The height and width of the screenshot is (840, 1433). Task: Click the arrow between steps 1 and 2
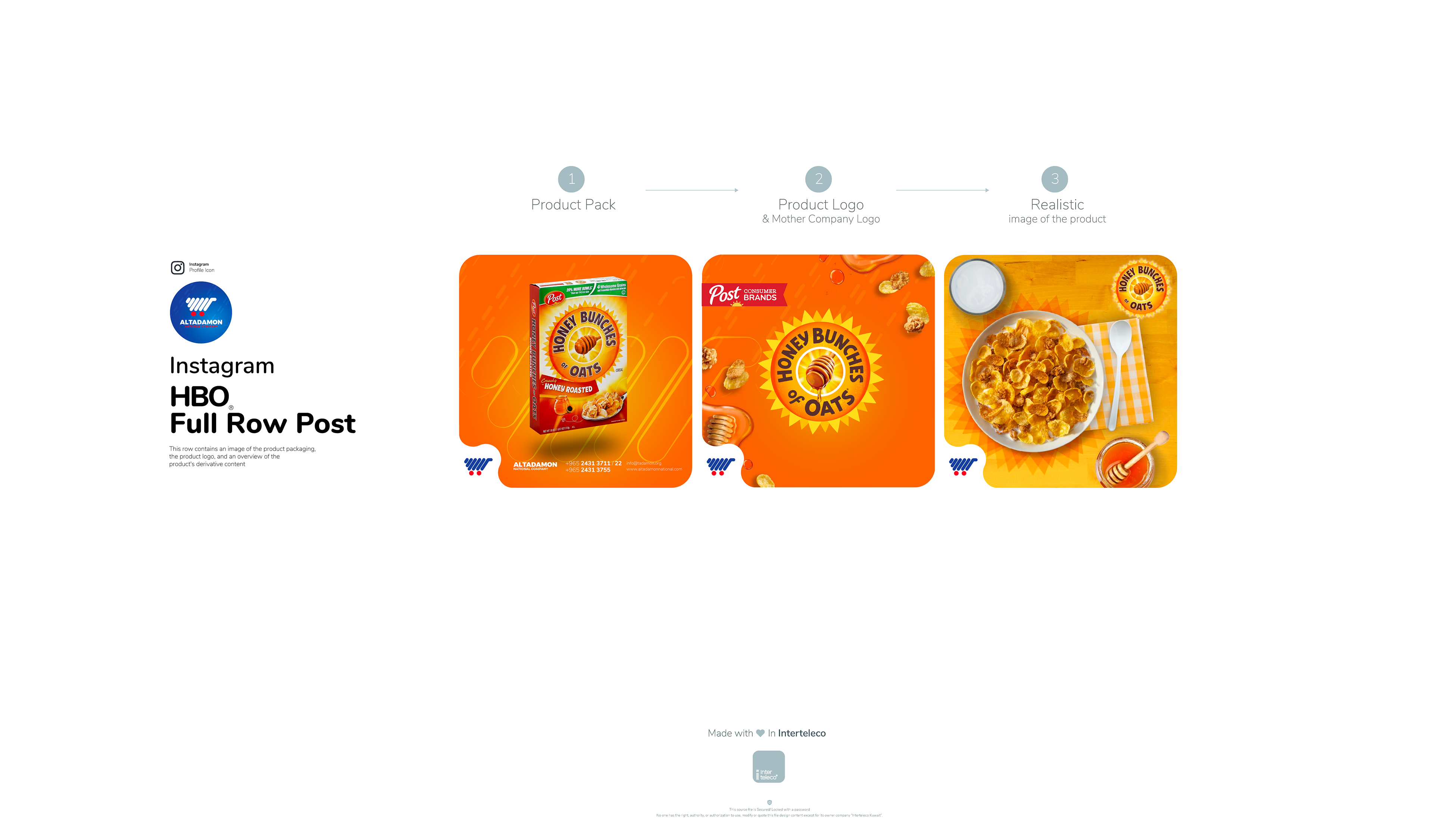tap(691, 190)
